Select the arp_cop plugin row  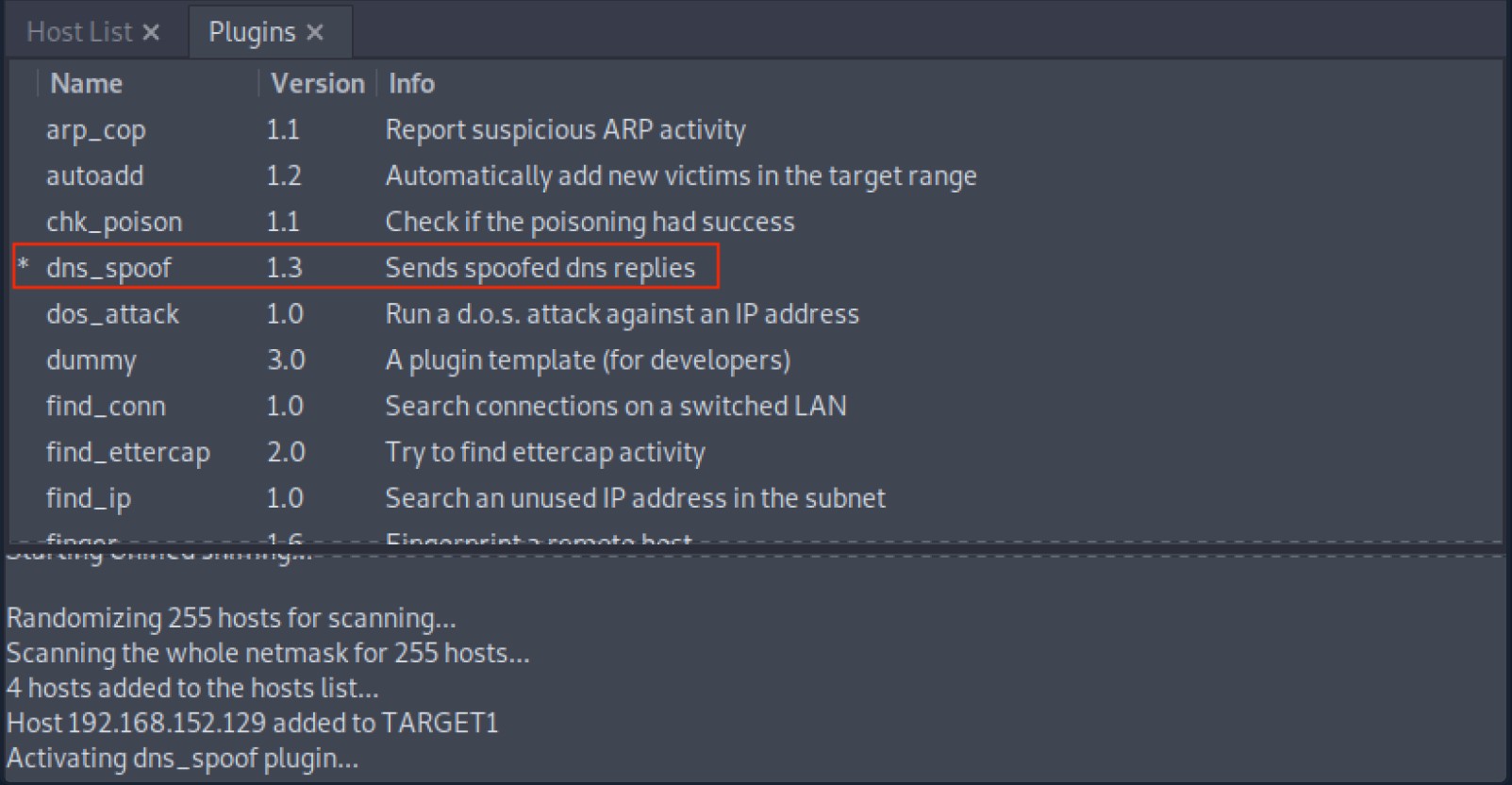[755, 129]
